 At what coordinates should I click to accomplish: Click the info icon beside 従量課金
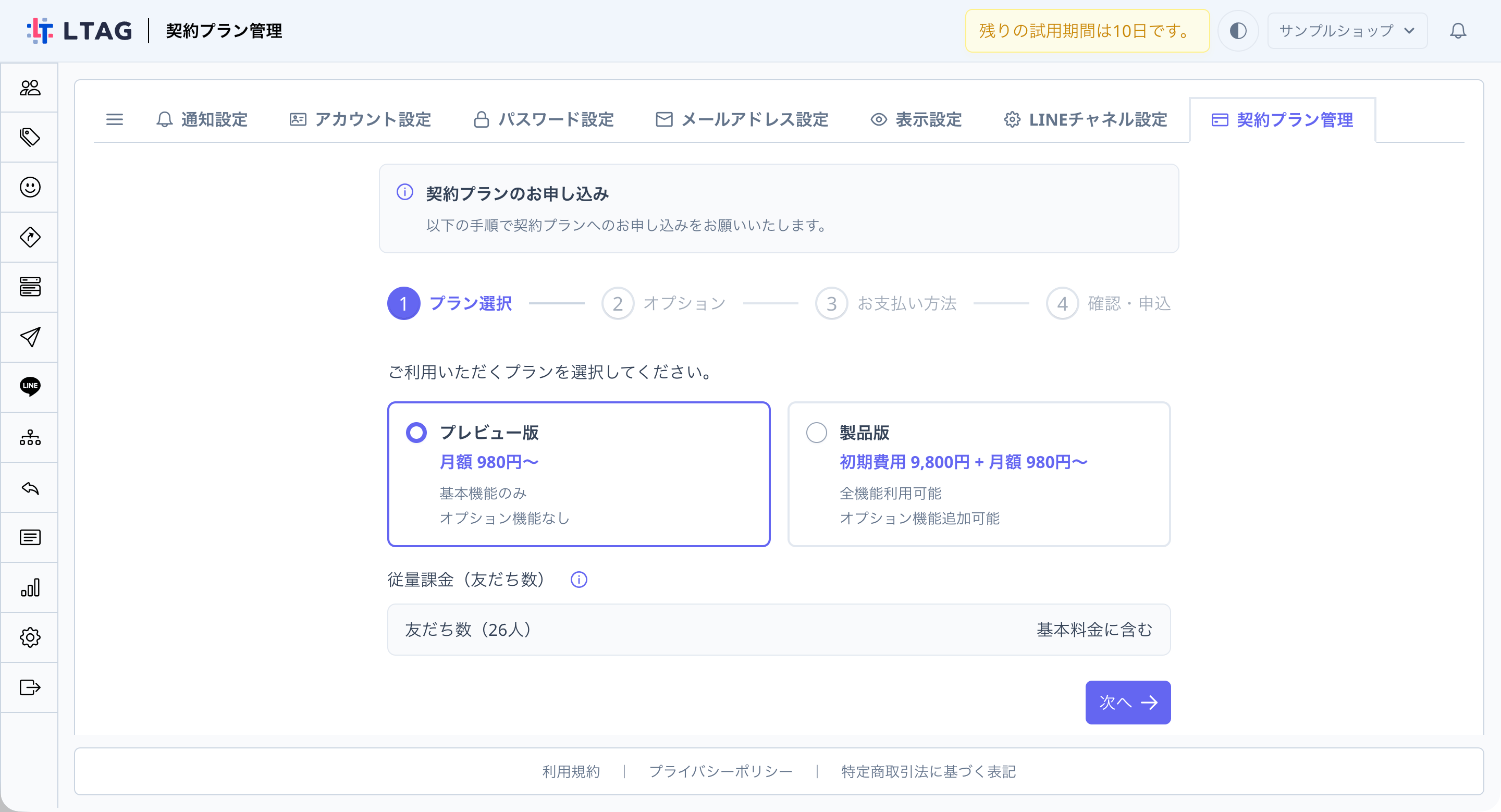pyautogui.click(x=579, y=580)
